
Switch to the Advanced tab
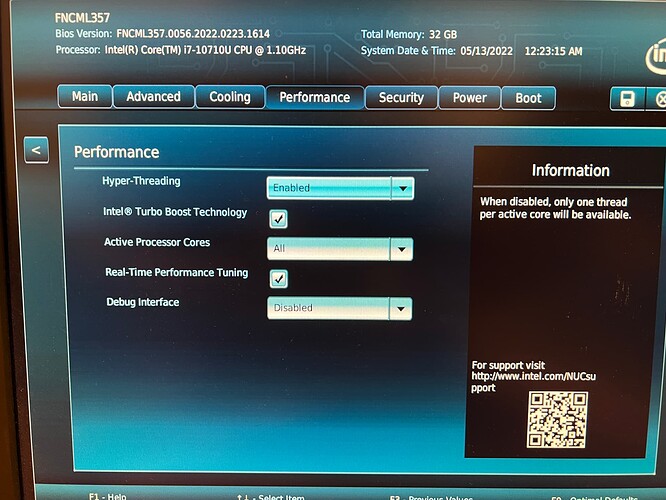pyautogui.click(x=154, y=96)
